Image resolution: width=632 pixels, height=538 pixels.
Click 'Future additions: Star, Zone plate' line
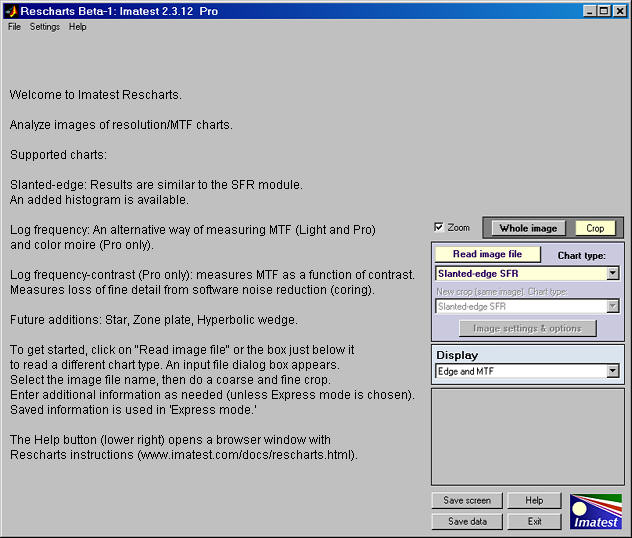(154, 320)
